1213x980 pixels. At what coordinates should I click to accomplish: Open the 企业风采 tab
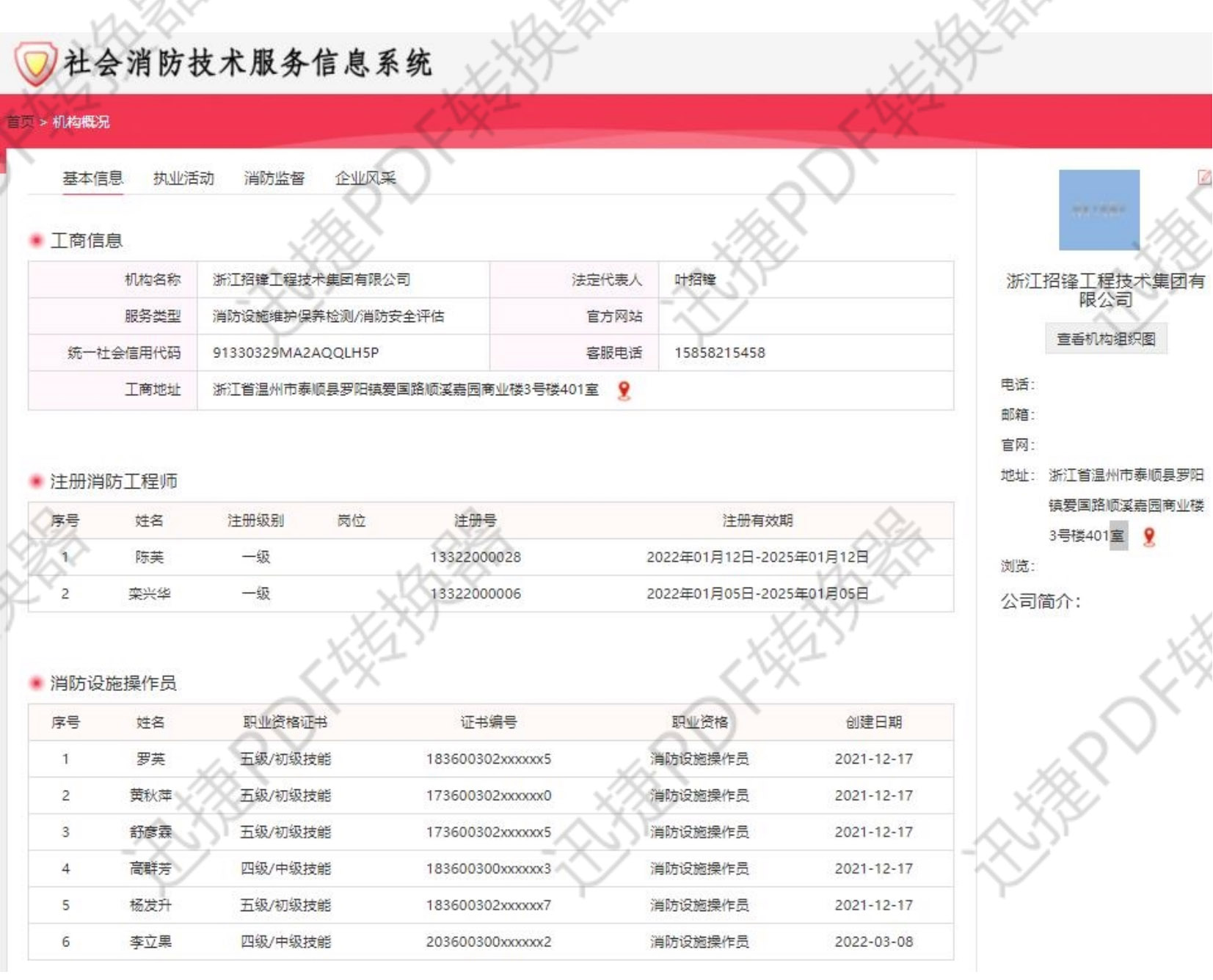(365, 178)
